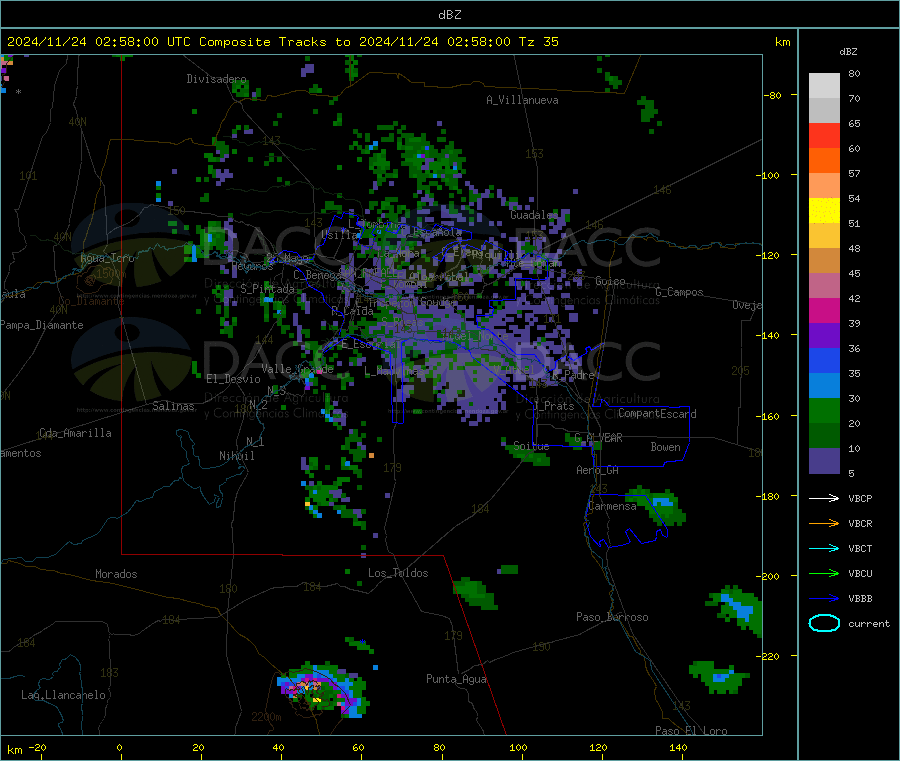
Task: Click the 'Salinas' map label
Action: coord(173,406)
